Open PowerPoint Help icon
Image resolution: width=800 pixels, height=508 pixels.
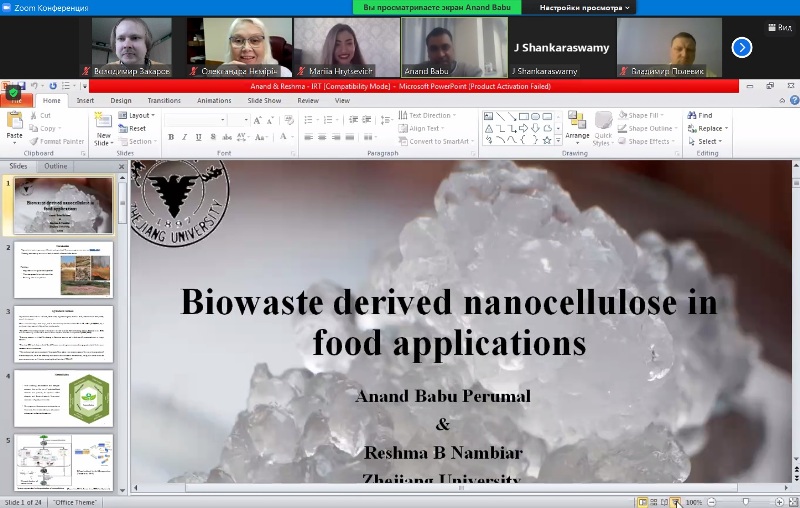794,100
